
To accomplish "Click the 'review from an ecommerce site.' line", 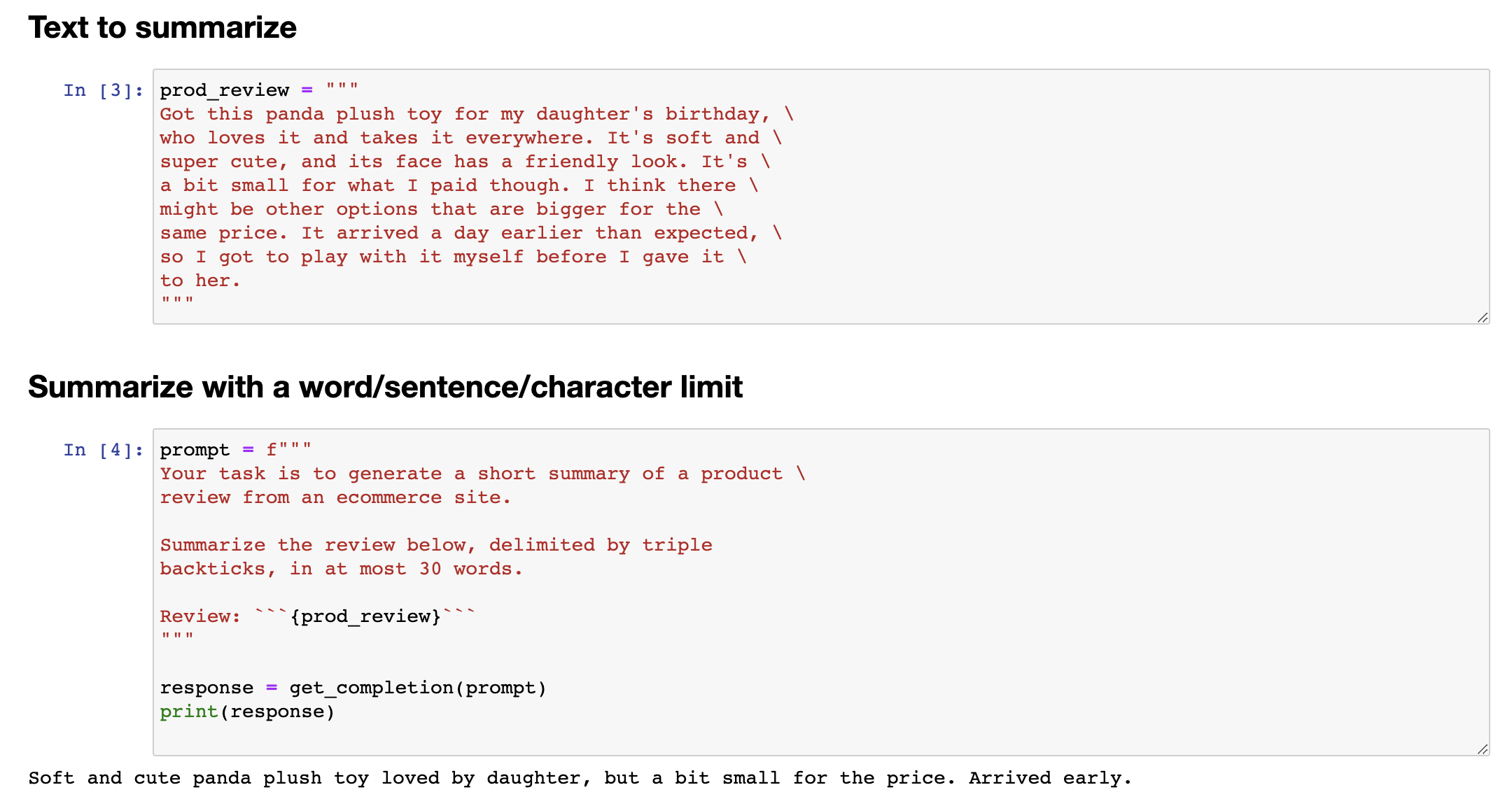I will 335,497.
